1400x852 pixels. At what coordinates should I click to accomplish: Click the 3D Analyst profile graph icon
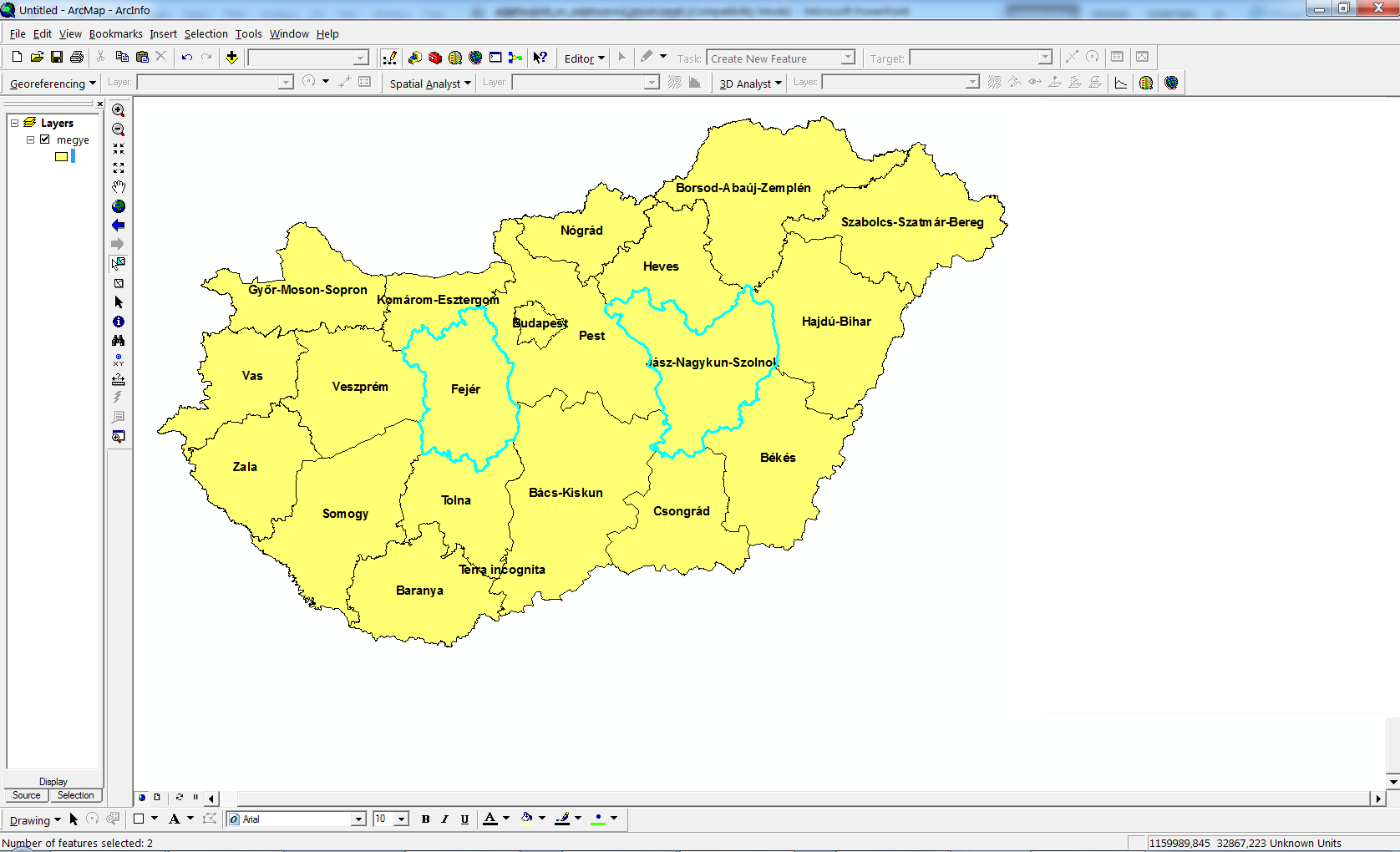point(1121,83)
